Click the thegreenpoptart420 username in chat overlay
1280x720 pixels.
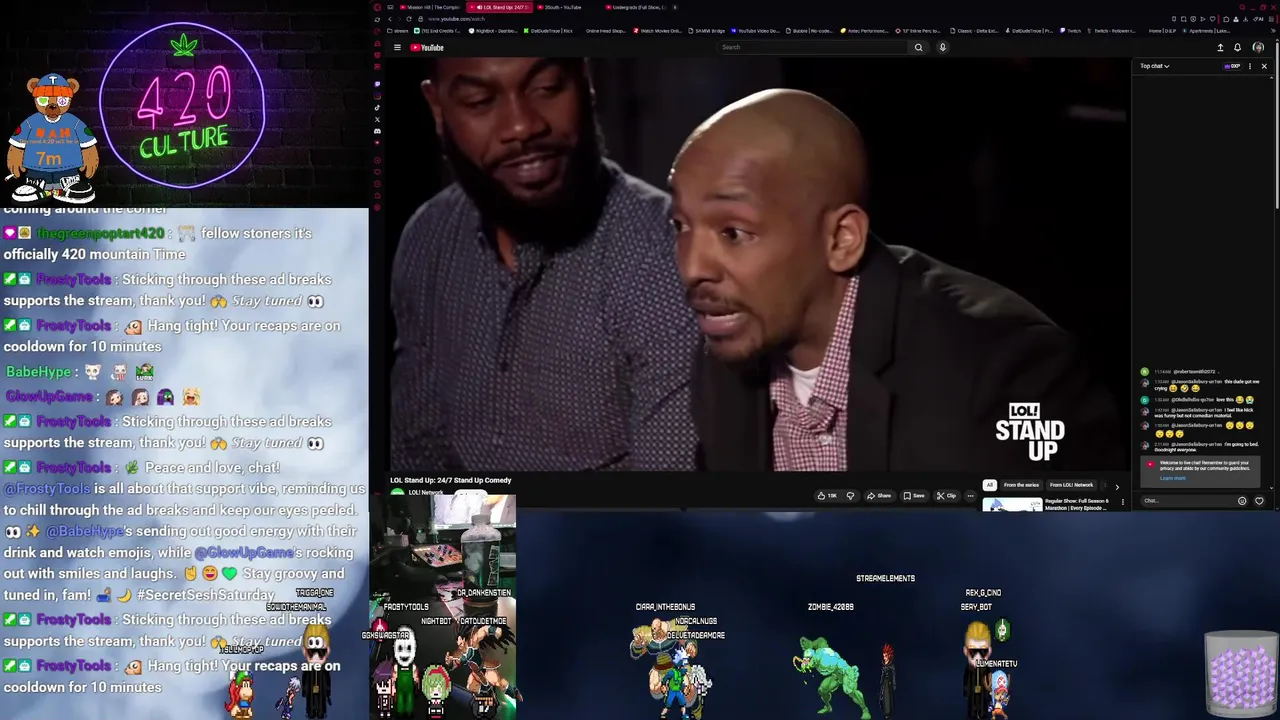click(100, 233)
